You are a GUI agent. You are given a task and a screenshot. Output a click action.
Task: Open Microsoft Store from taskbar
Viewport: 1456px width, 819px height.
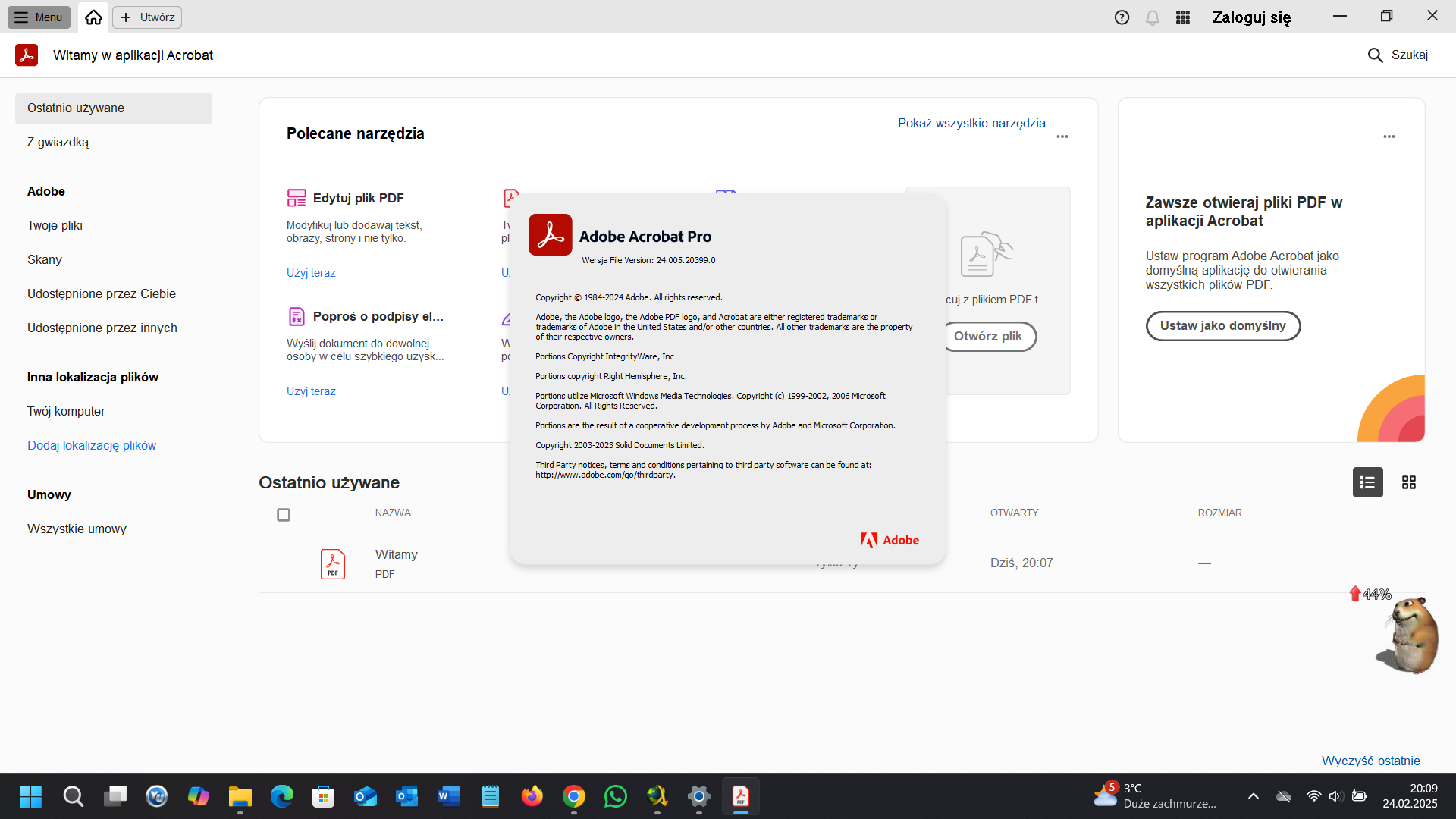pyautogui.click(x=324, y=797)
